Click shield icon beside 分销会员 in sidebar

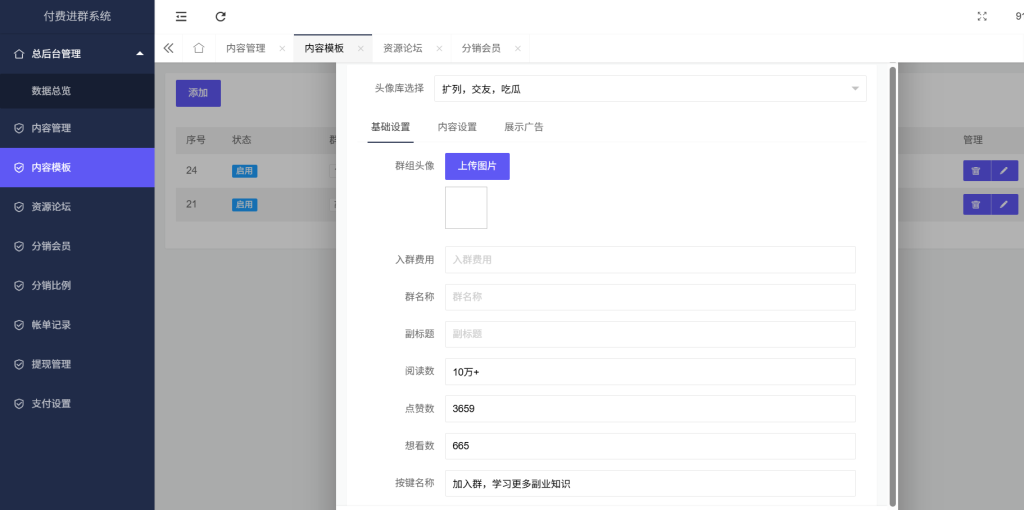[x=19, y=246]
